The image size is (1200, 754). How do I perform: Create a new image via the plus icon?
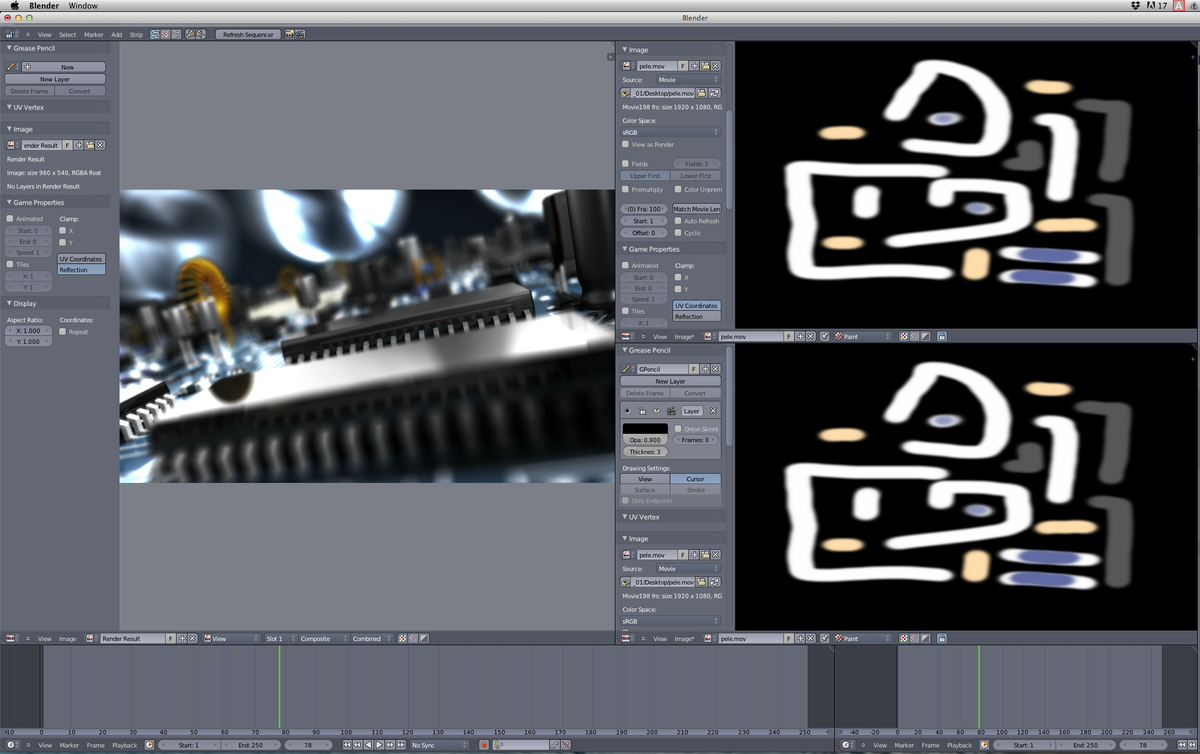tap(695, 66)
